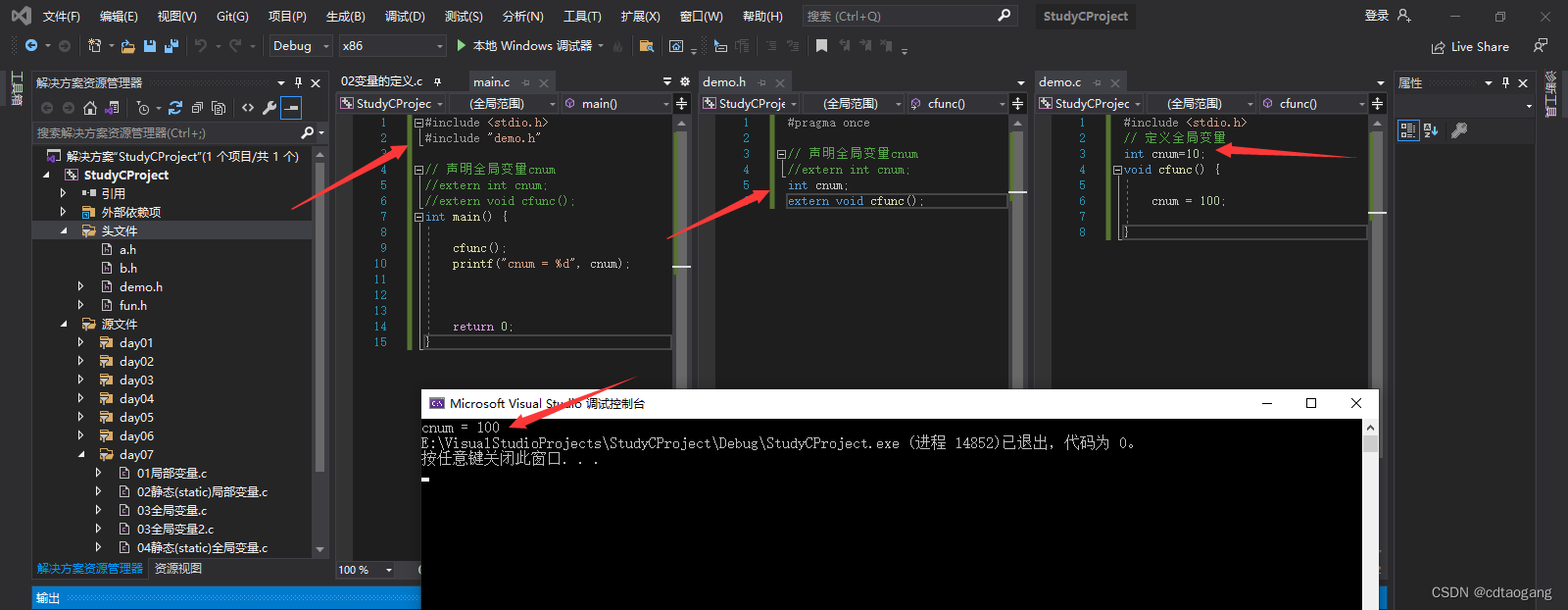
Task: Click the bookmark icon in the toolbar
Action: point(821,46)
